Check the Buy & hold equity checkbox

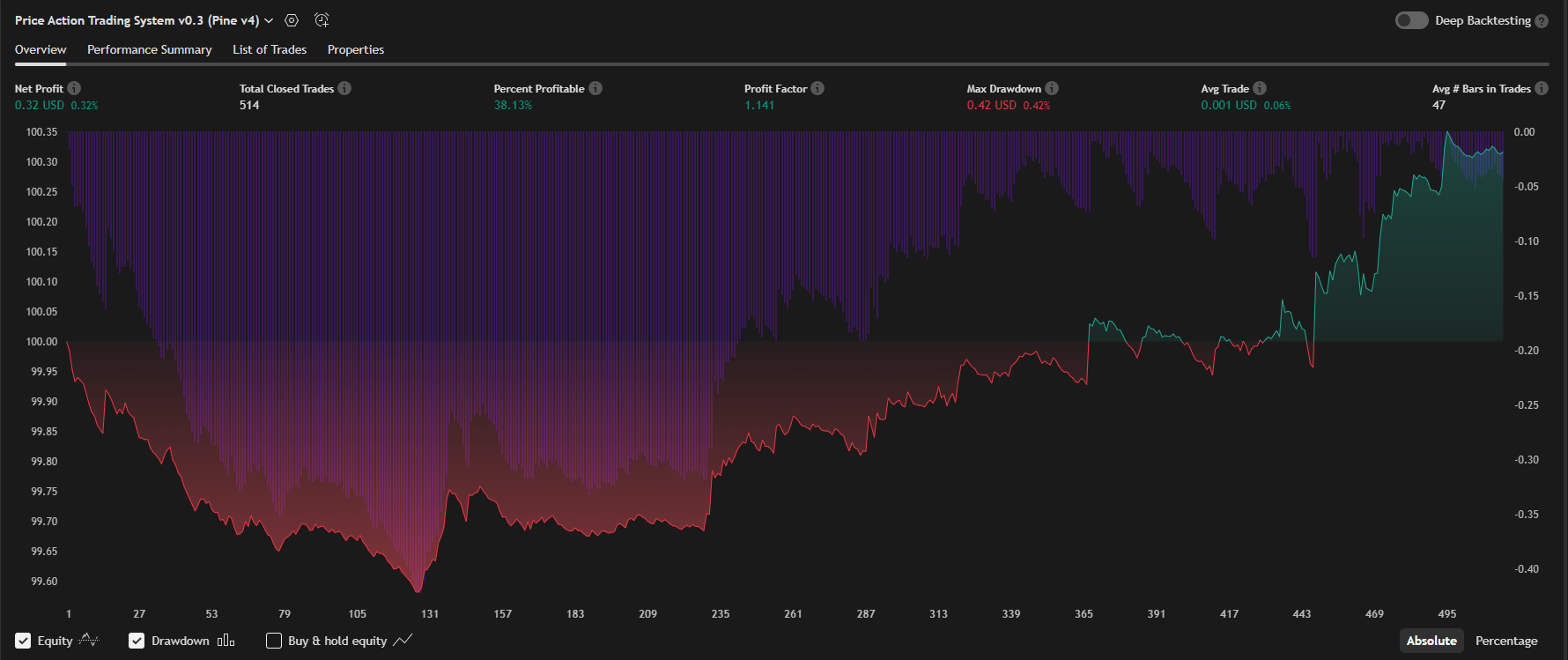(274, 641)
